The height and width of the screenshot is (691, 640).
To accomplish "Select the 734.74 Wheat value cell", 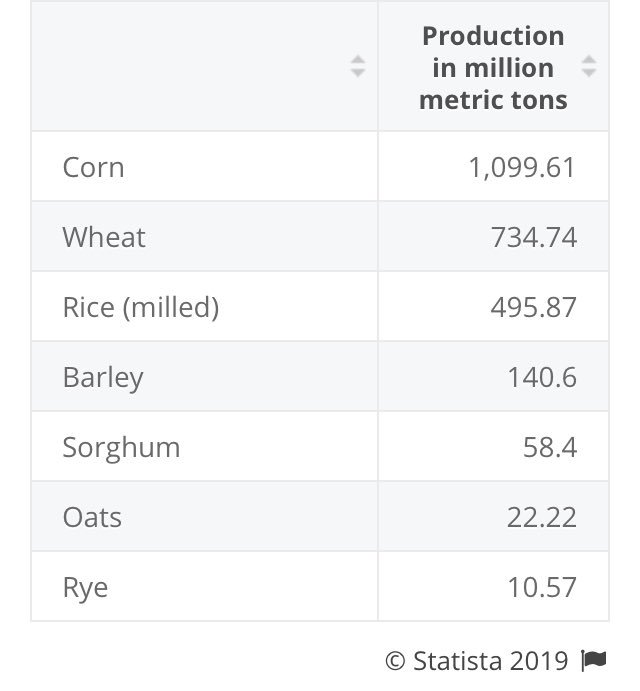I will click(x=533, y=237).
